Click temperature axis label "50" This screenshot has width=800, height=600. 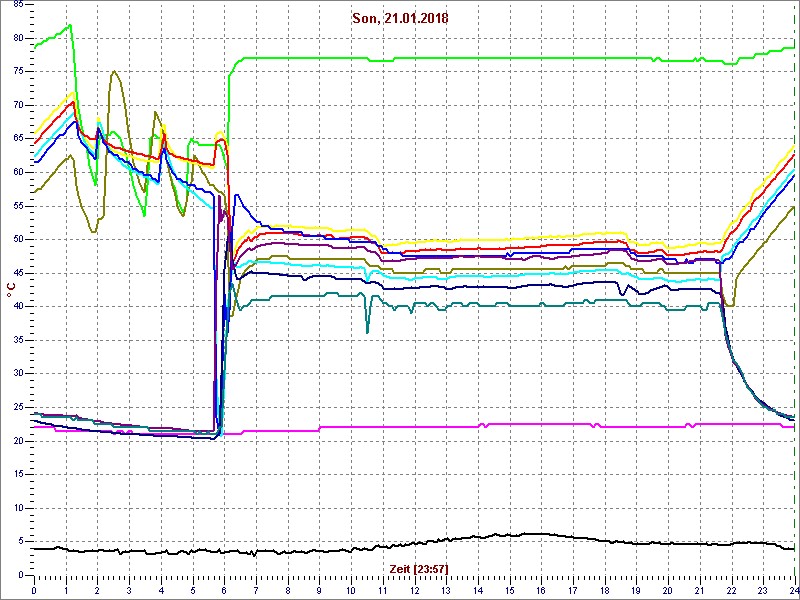(x=17, y=240)
